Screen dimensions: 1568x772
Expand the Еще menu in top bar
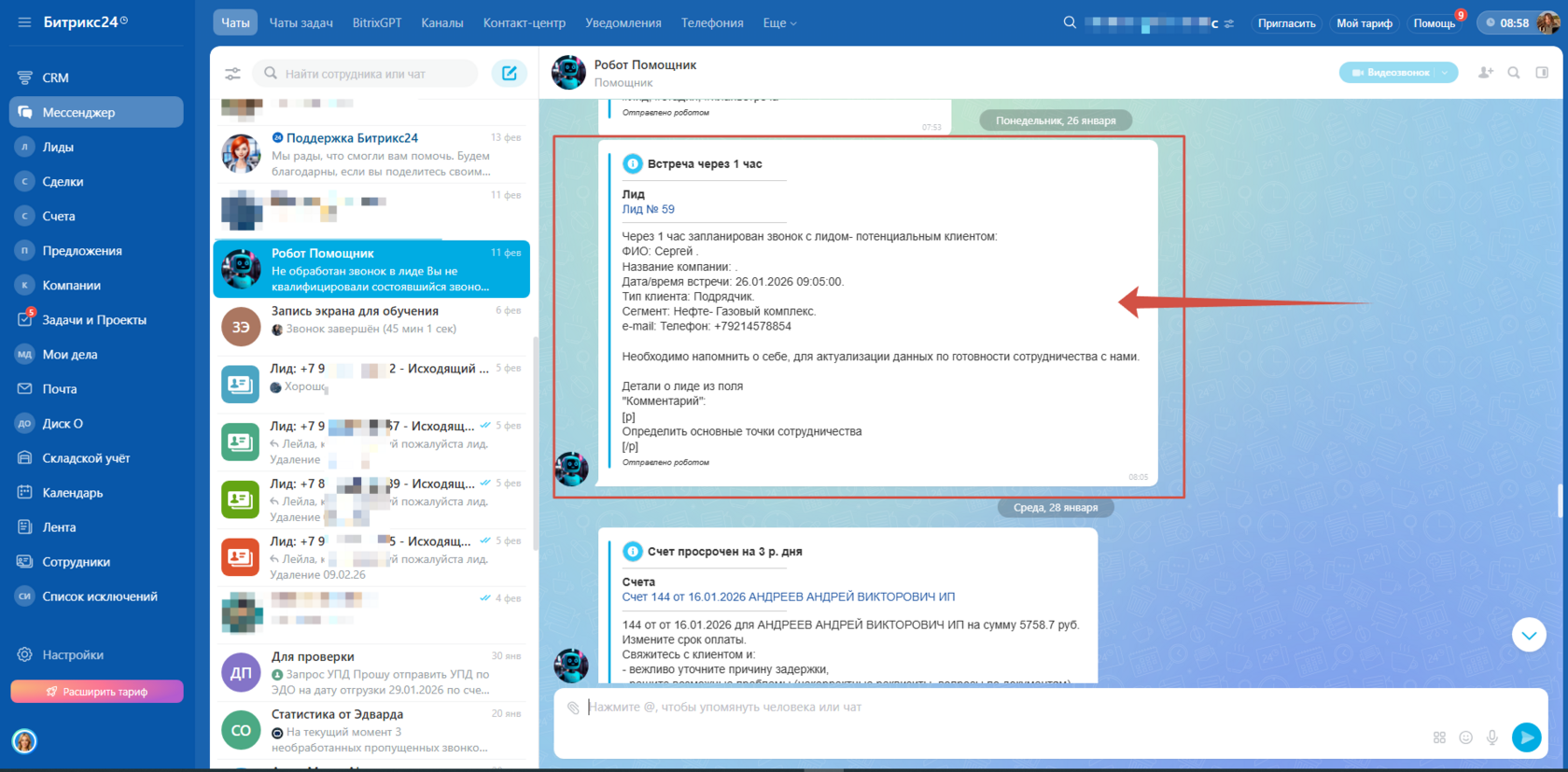pos(779,23)
